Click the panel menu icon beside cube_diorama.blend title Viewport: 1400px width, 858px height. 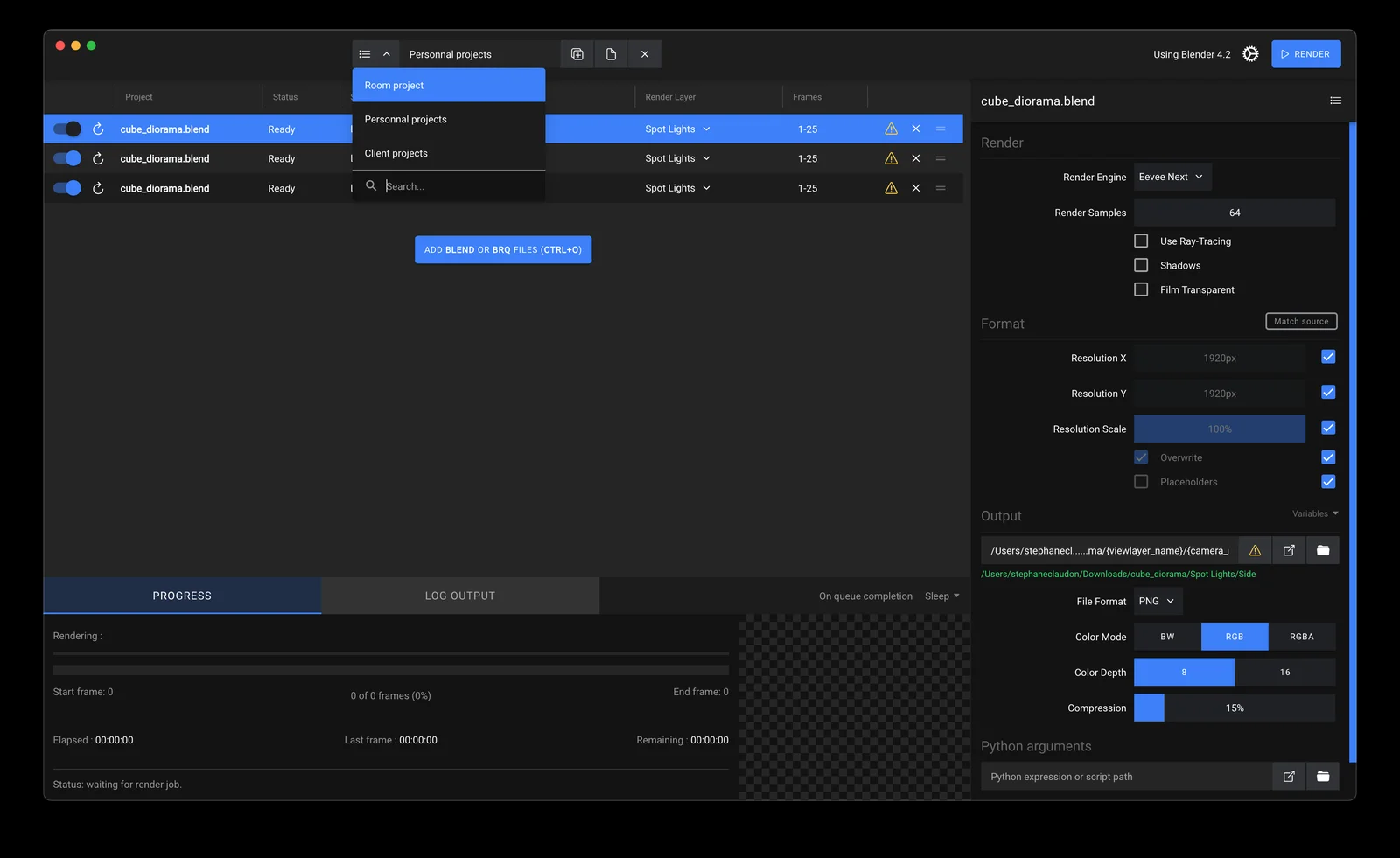click(1335, 100)
